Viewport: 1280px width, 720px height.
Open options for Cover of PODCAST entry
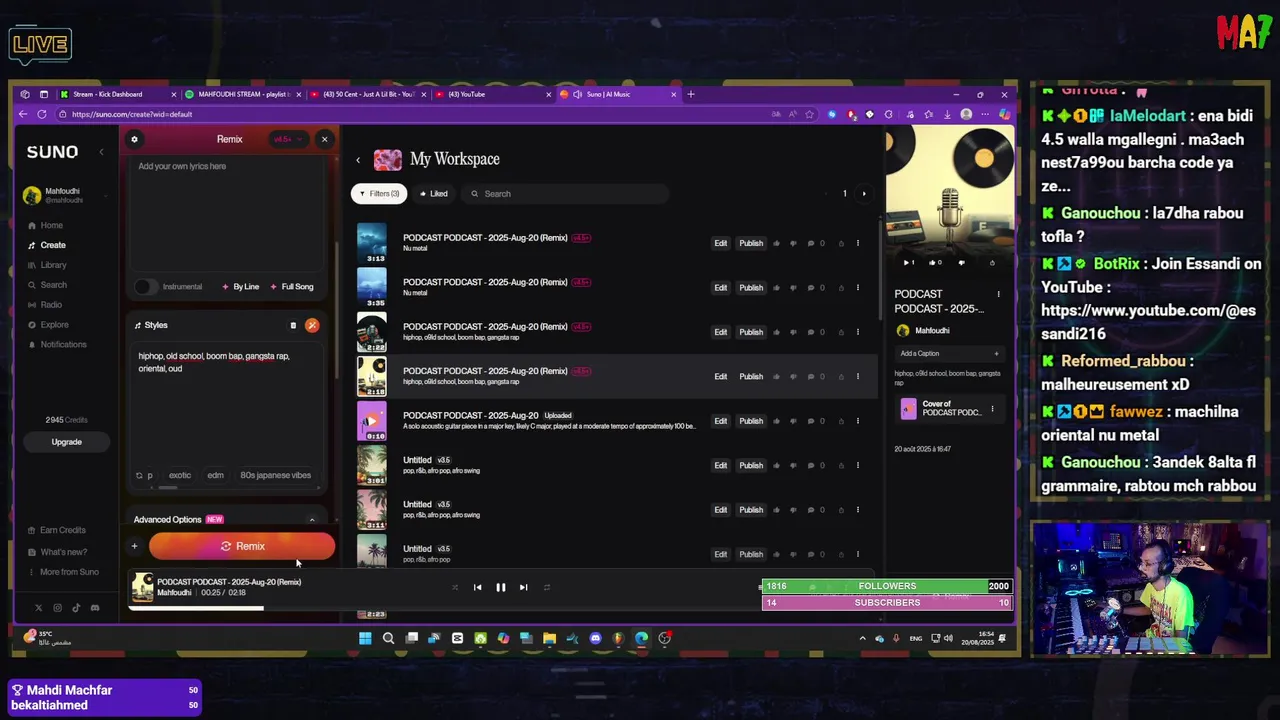coord(992,408)
